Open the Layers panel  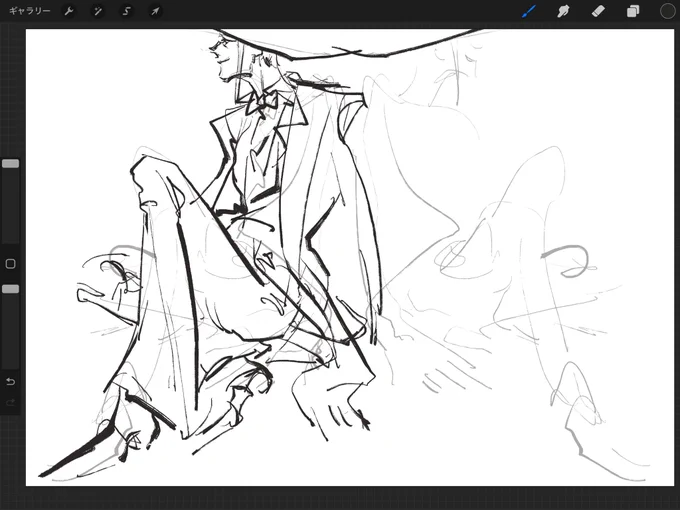point(633,11)
